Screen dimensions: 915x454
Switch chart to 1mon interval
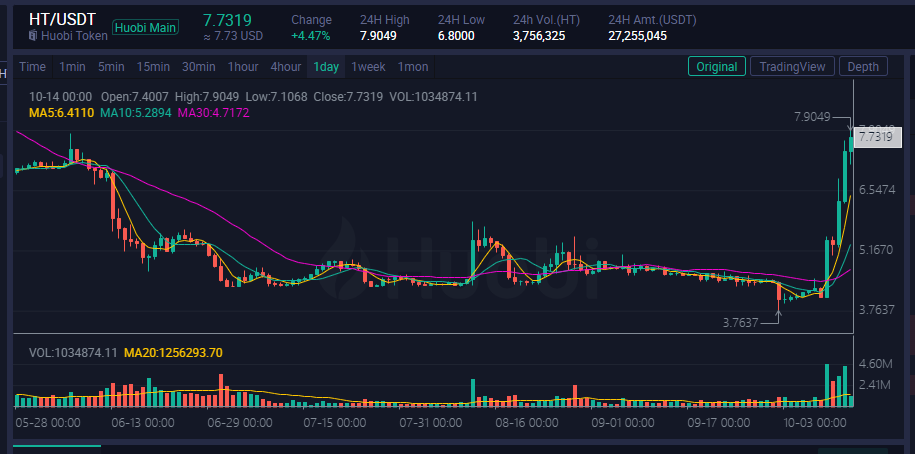(413, 67)
